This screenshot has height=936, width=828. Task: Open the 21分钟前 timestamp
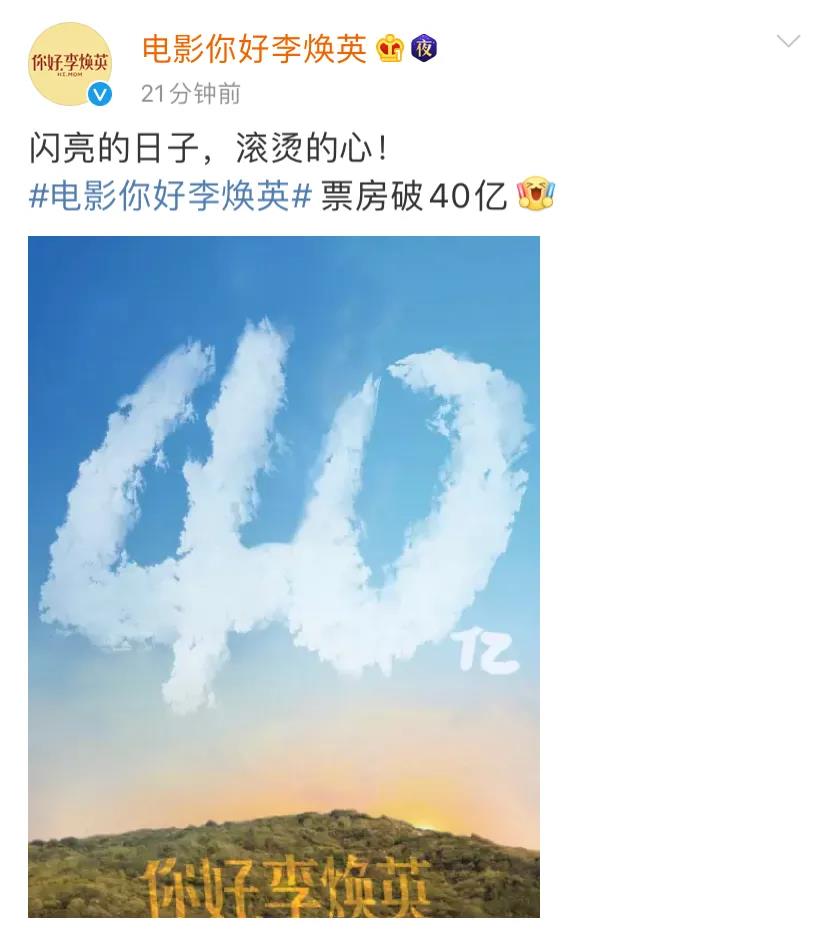[x=191, y=94]
